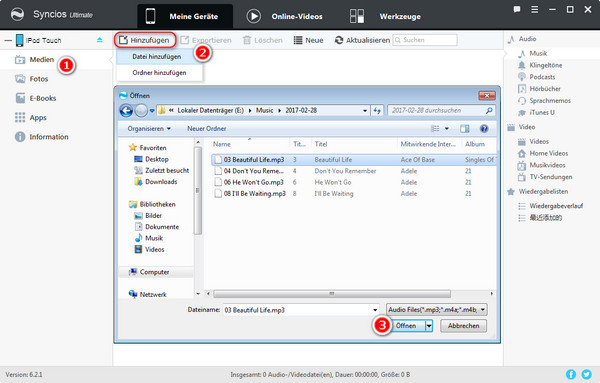Expand the Öffnen button dropdown arrow
This screenshot has width=600, height=383.
pyautogui.click(x=429, y=326)
